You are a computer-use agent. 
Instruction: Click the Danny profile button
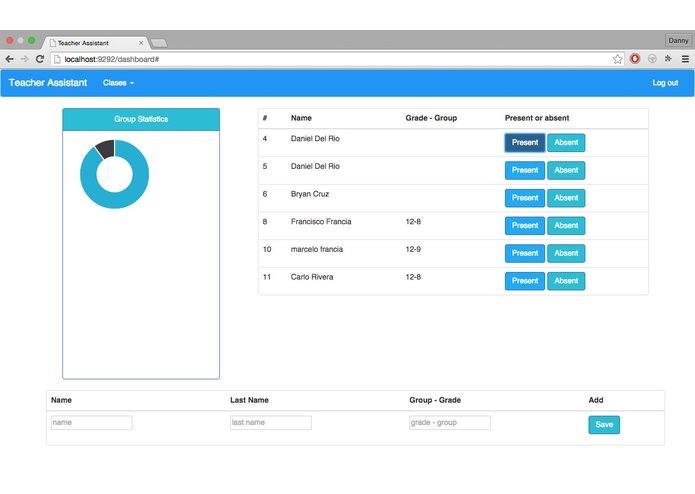click(678, 40)
